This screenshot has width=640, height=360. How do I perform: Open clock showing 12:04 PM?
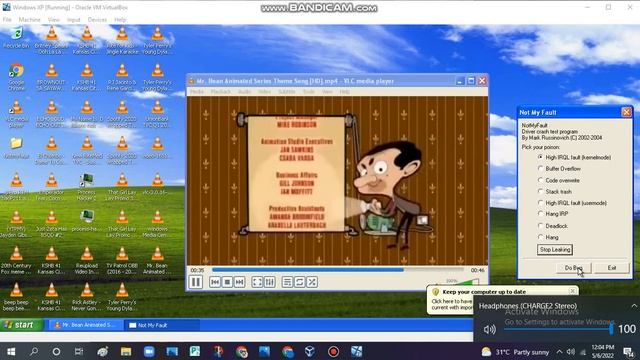click(x=602, y=351)
